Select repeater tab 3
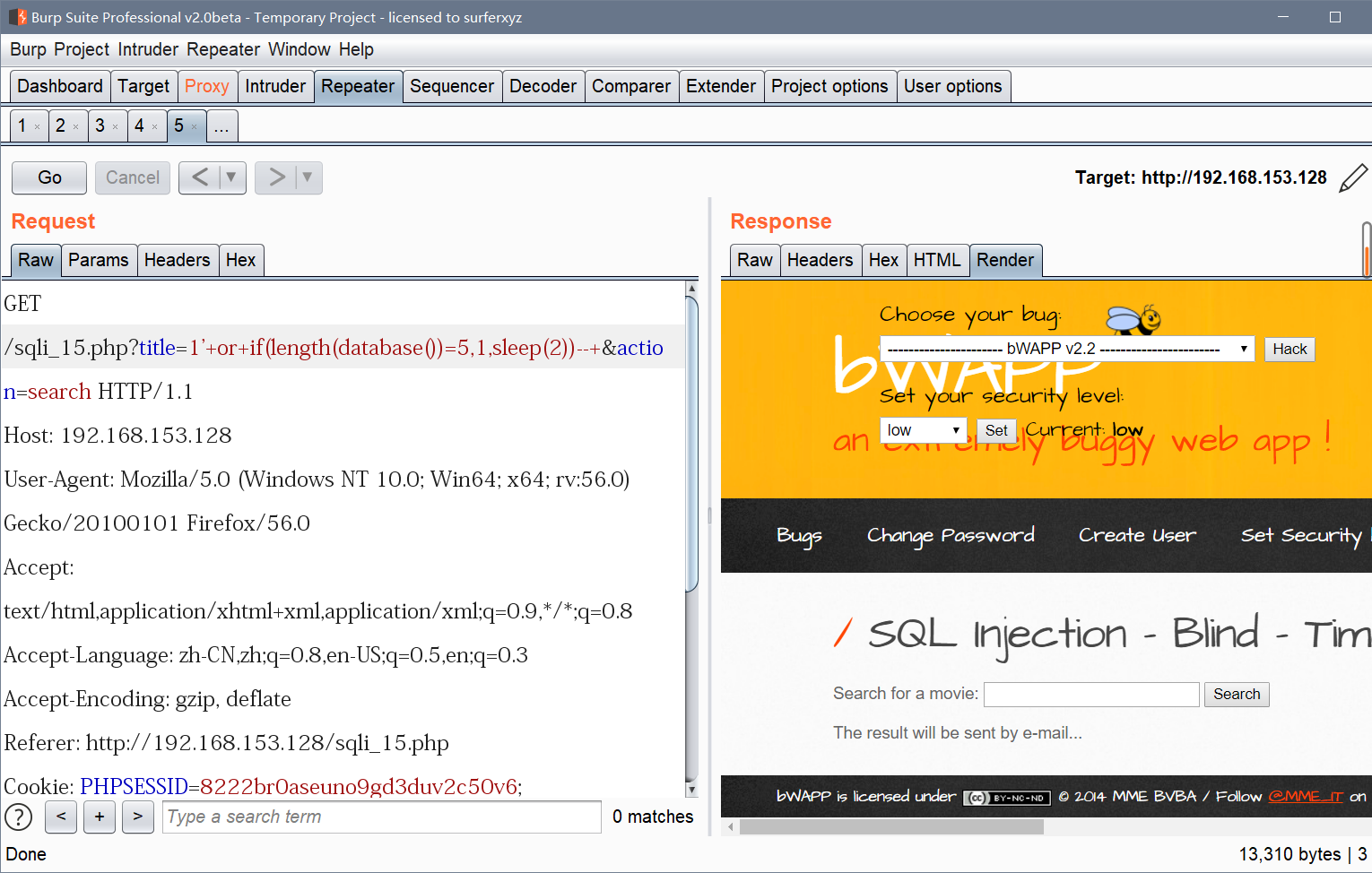Viewport: 1372px width, 873px height. click(x=100, y=125)
